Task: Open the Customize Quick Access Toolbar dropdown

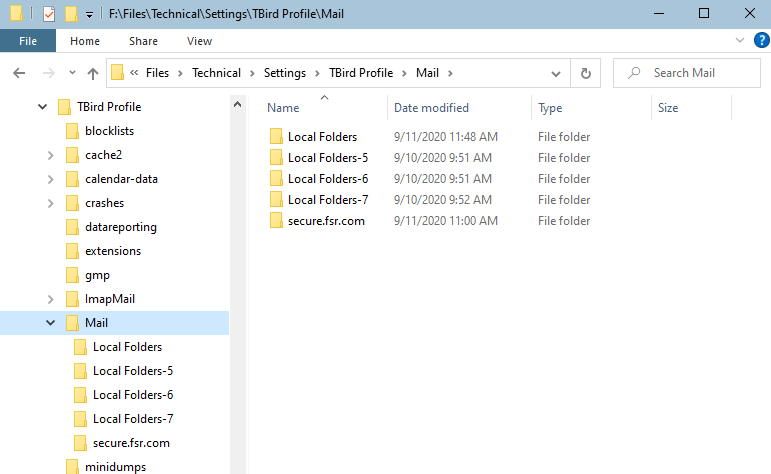Action: [x=89, y=15]
